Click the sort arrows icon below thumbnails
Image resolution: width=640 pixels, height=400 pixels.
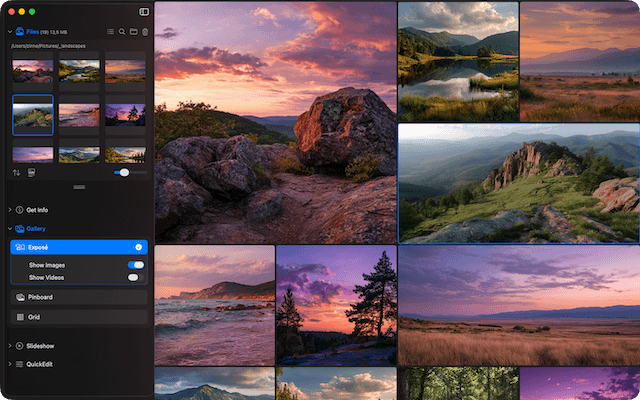16,172
